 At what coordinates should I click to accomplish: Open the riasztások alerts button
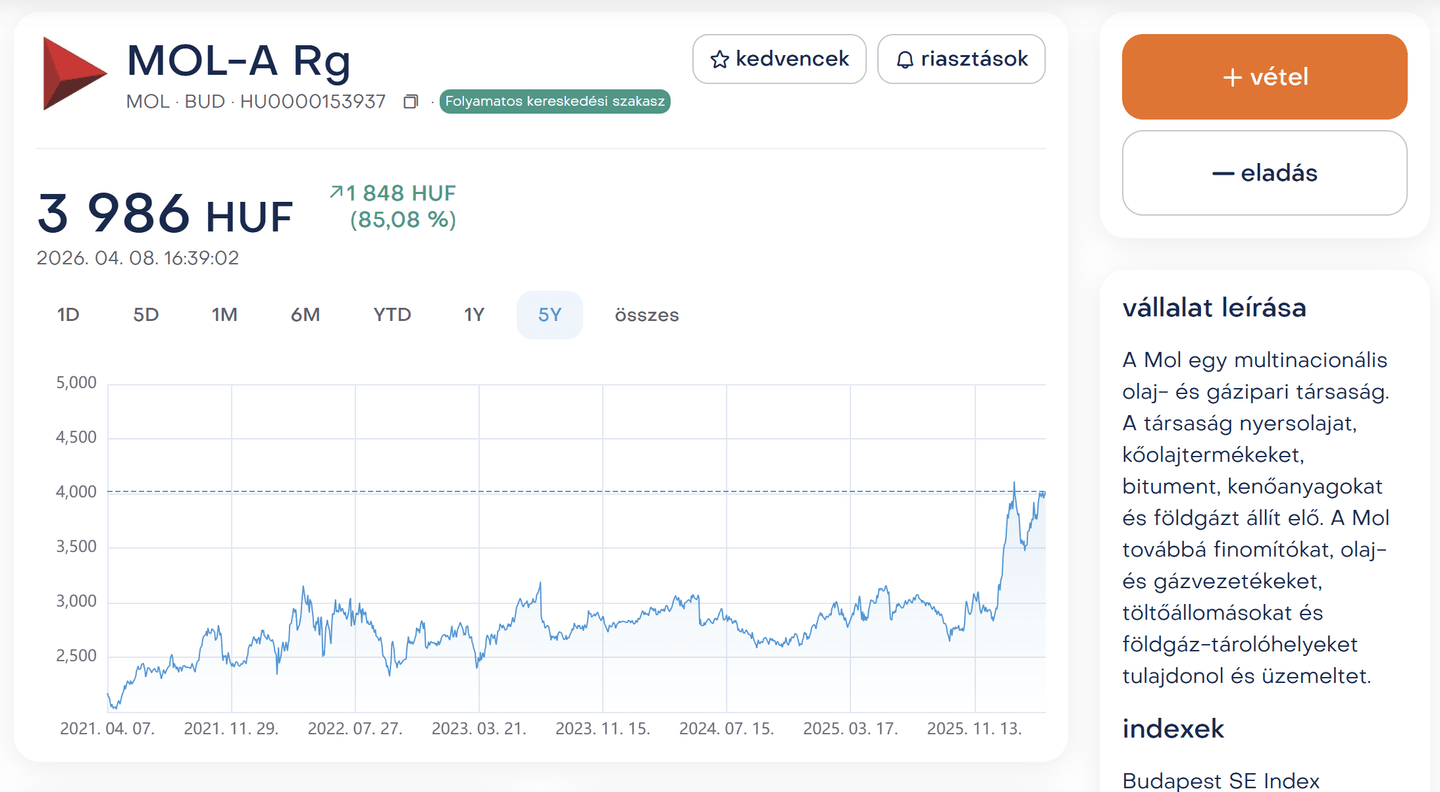[961, 59]
